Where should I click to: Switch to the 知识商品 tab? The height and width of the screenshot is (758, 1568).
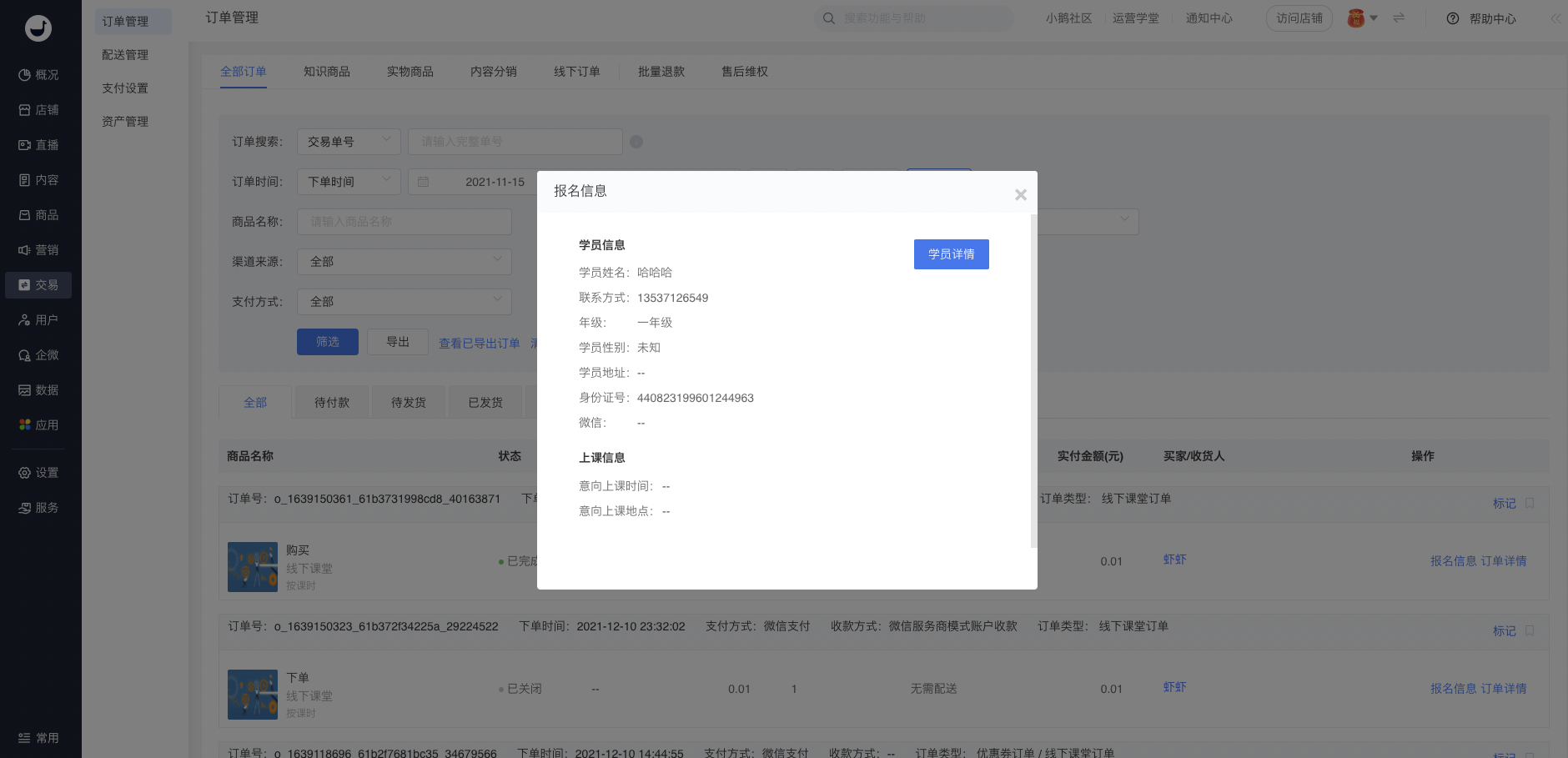[x=327, y=72]
